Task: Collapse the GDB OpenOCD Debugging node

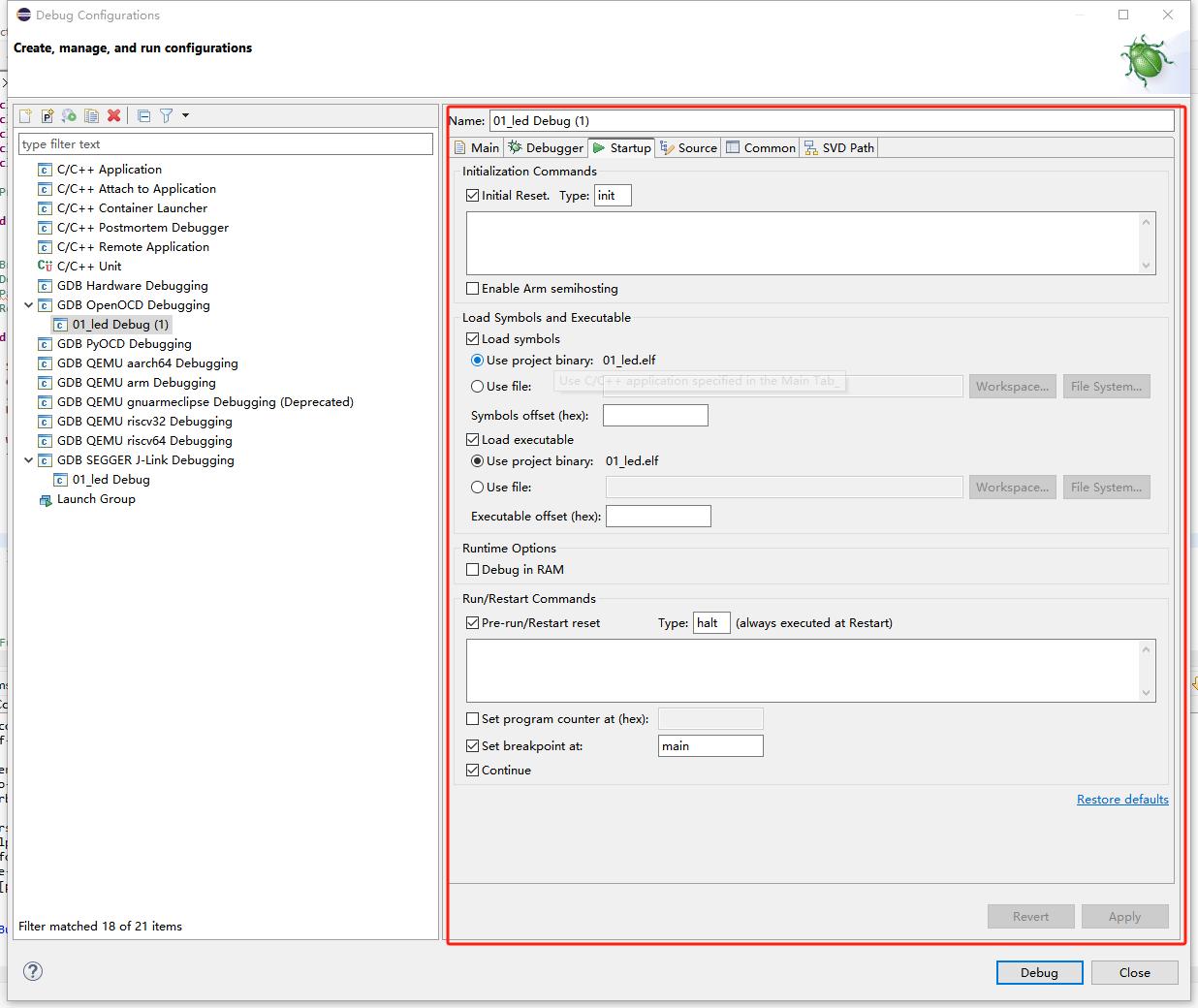Action: point(28,305)
